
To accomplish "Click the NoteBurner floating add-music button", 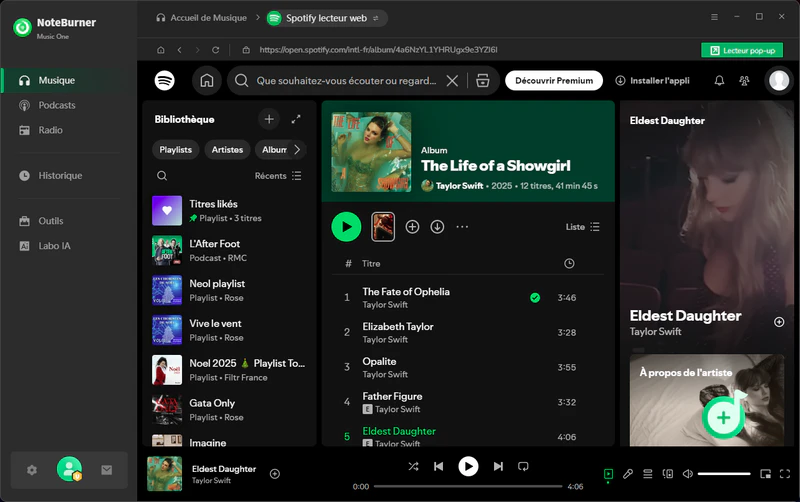I will (723, 417).
